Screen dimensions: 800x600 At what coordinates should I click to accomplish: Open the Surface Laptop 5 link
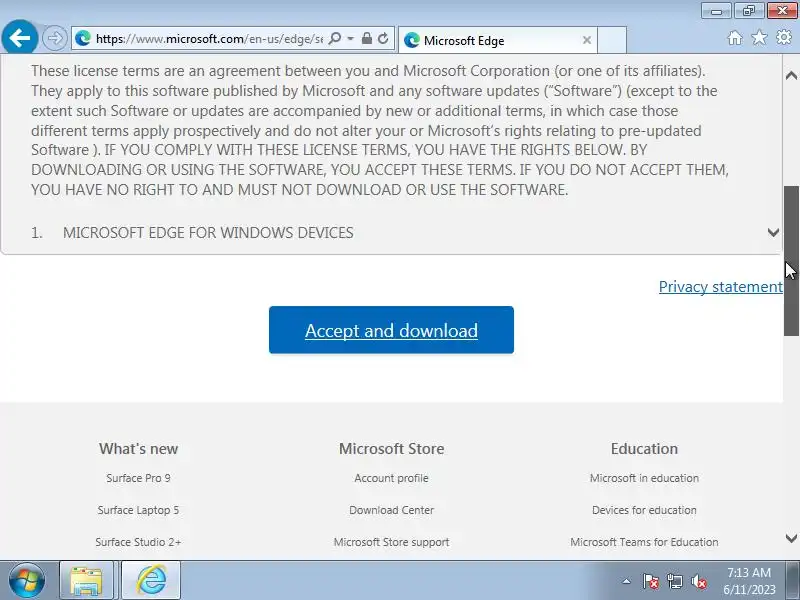138,510
